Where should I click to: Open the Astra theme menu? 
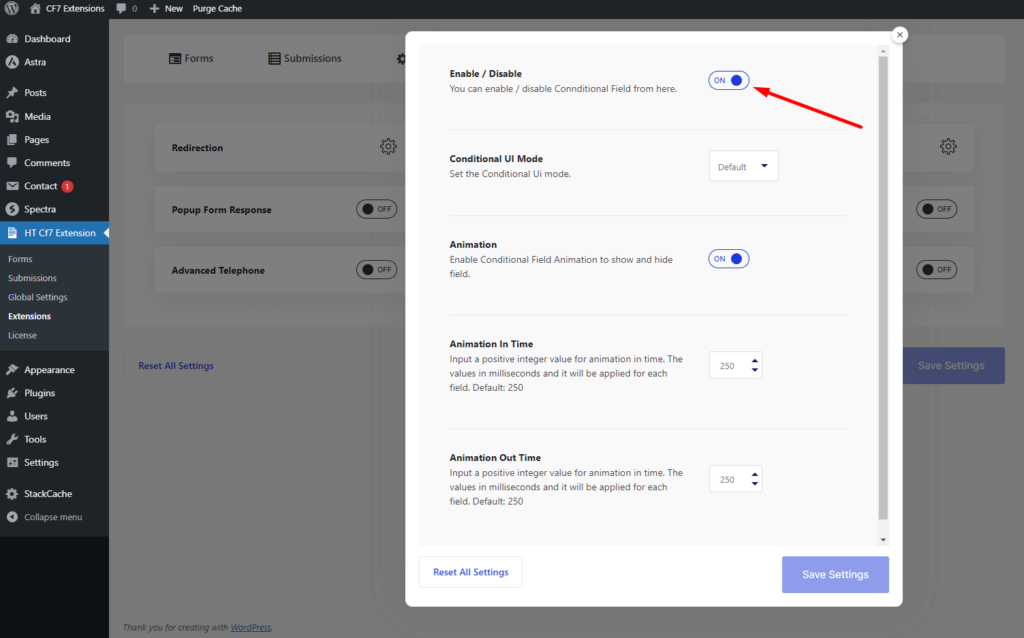tap(35, 62)
